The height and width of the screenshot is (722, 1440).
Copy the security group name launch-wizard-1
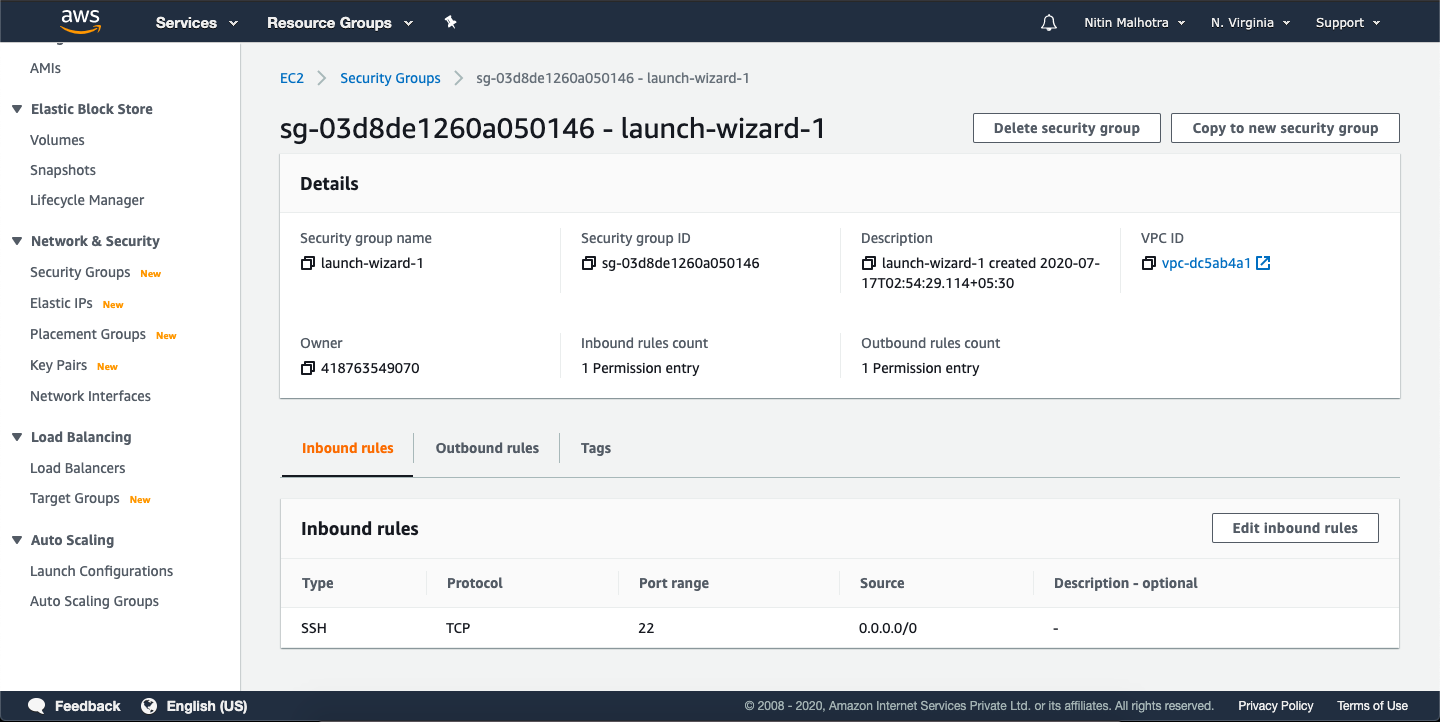pyautogui.click(x=308, y=264)
